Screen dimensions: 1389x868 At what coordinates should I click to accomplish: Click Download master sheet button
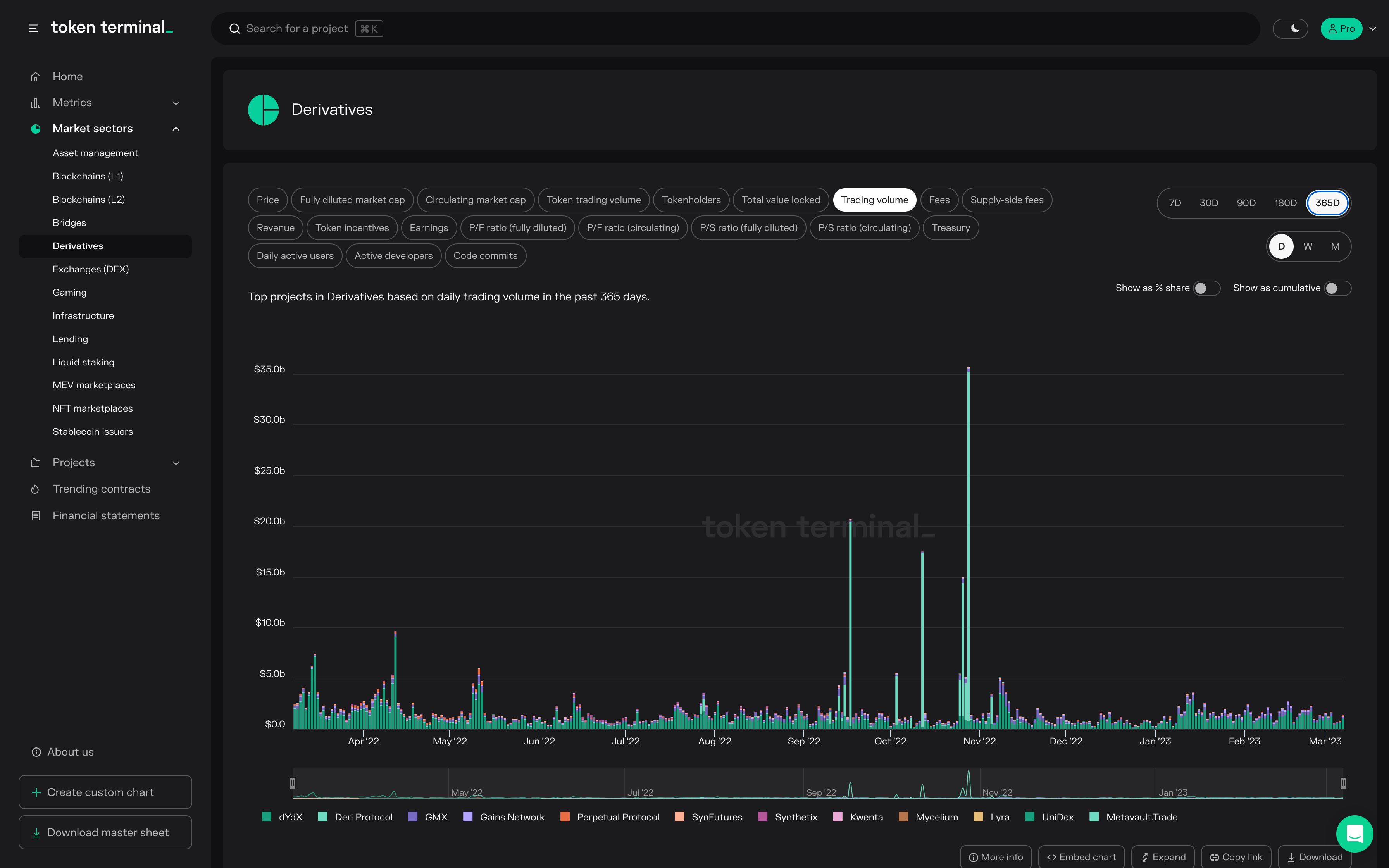point(105,832)
